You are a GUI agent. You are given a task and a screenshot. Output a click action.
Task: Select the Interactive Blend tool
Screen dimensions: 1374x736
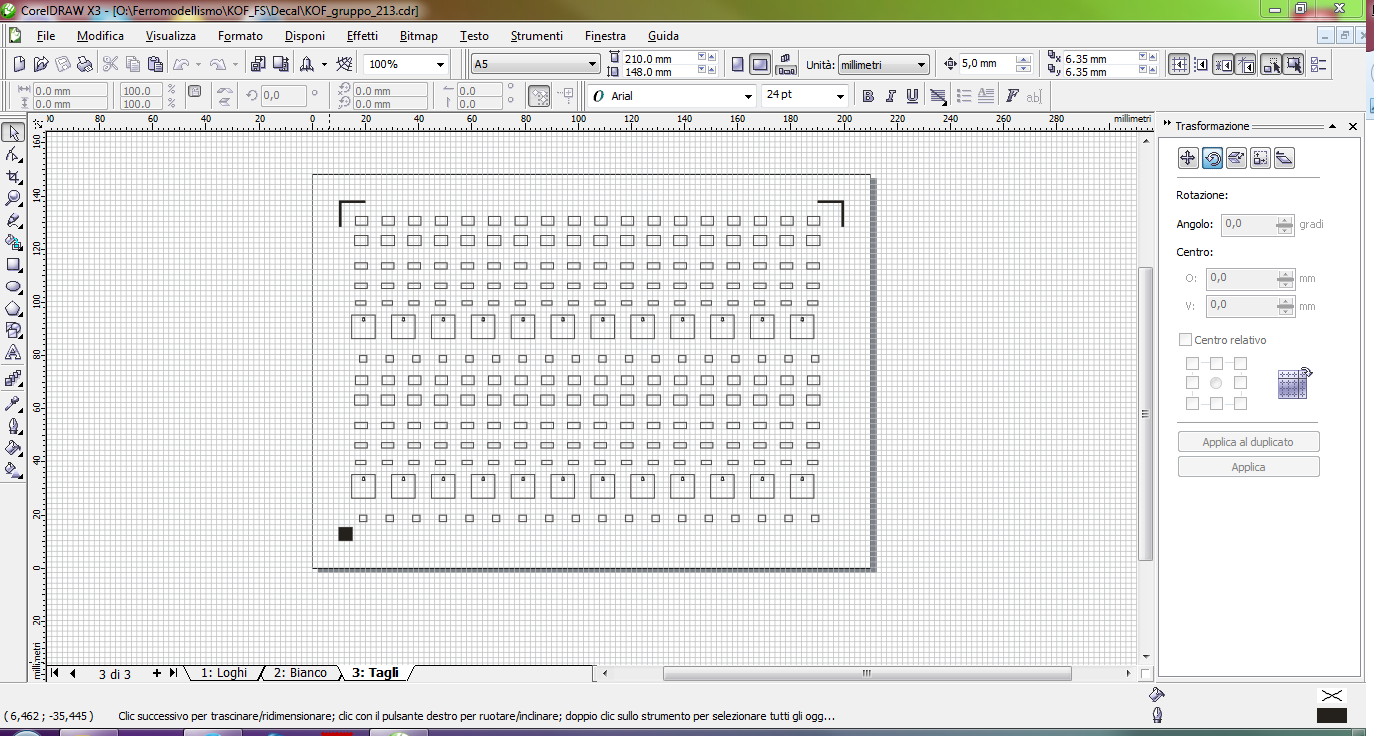[x=13, y=379]
